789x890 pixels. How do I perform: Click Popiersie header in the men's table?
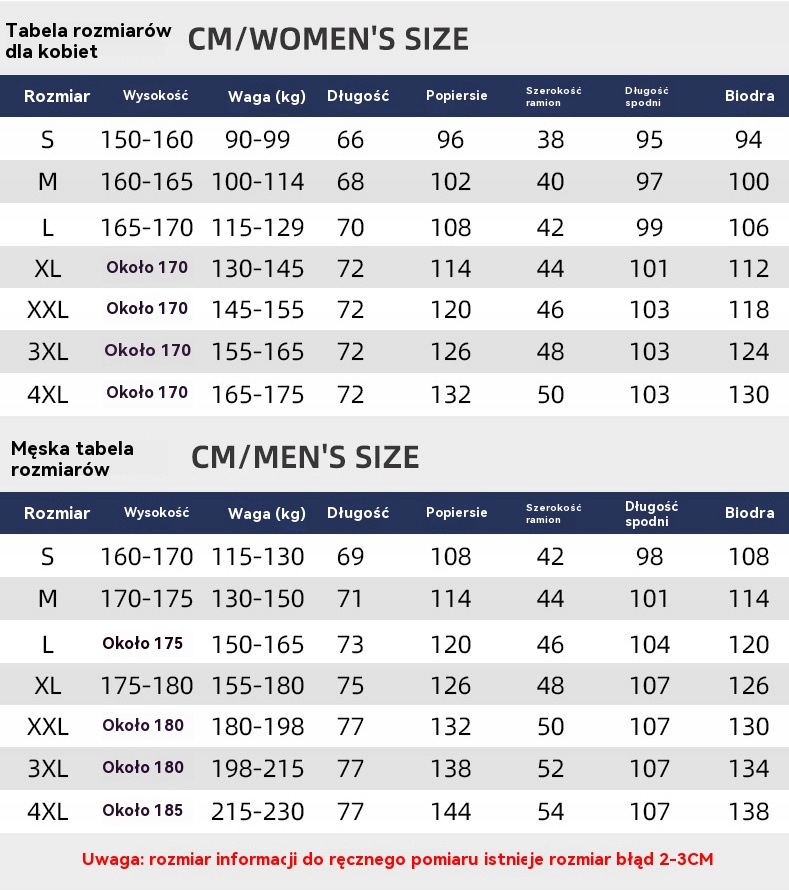pyautogui.click(x=456, y=513)
